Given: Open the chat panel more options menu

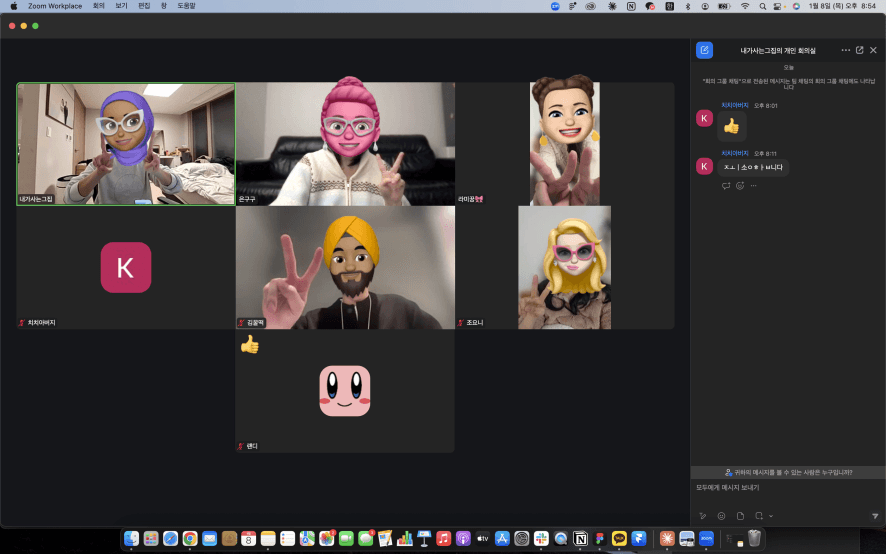Looking at the screenshot, I should pyautogui.click(x=846, y=50).
